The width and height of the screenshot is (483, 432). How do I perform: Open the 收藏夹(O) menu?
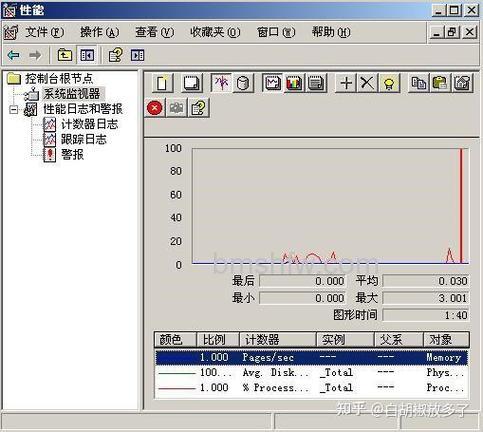[215, 32]
